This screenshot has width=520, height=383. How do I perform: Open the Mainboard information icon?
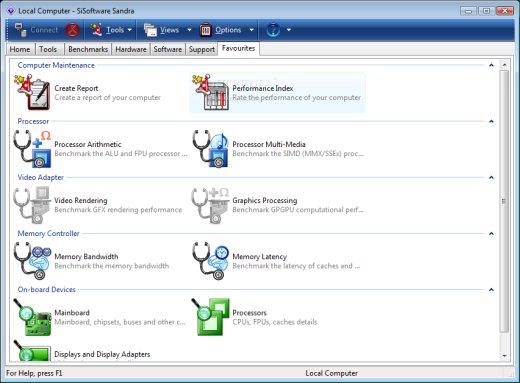click(x=32, y=317)
